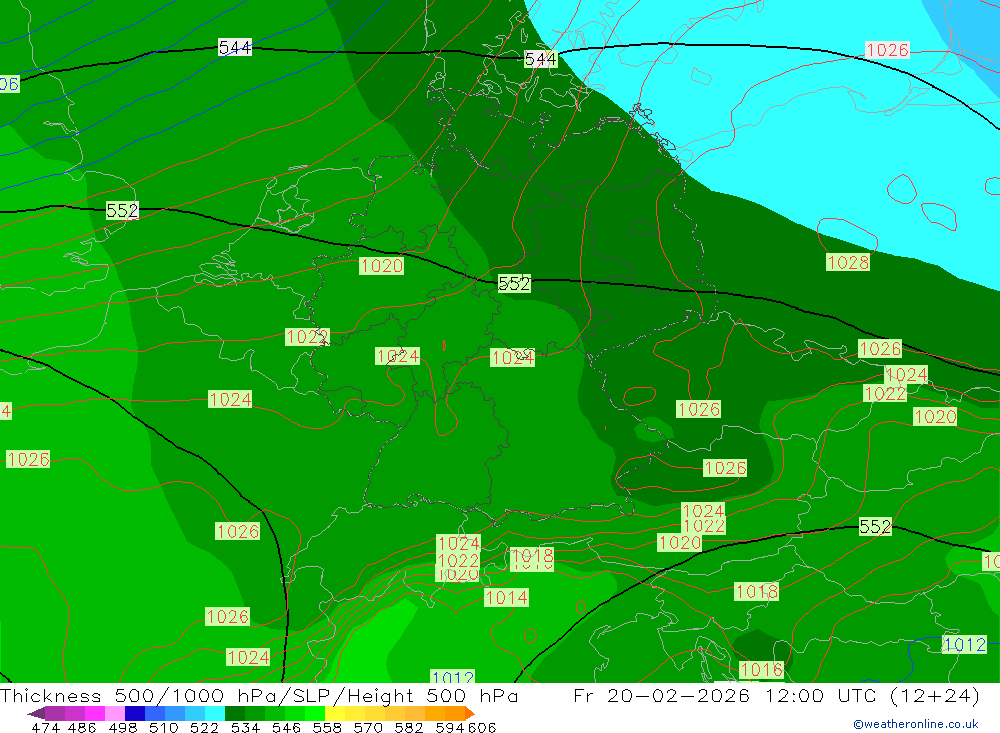Click the legend value 510

point(163,728)
